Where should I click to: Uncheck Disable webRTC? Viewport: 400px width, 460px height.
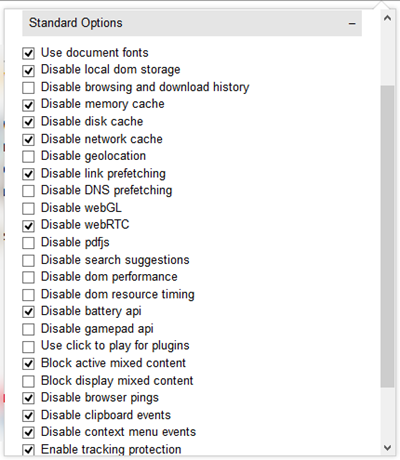tap(28, 225)
